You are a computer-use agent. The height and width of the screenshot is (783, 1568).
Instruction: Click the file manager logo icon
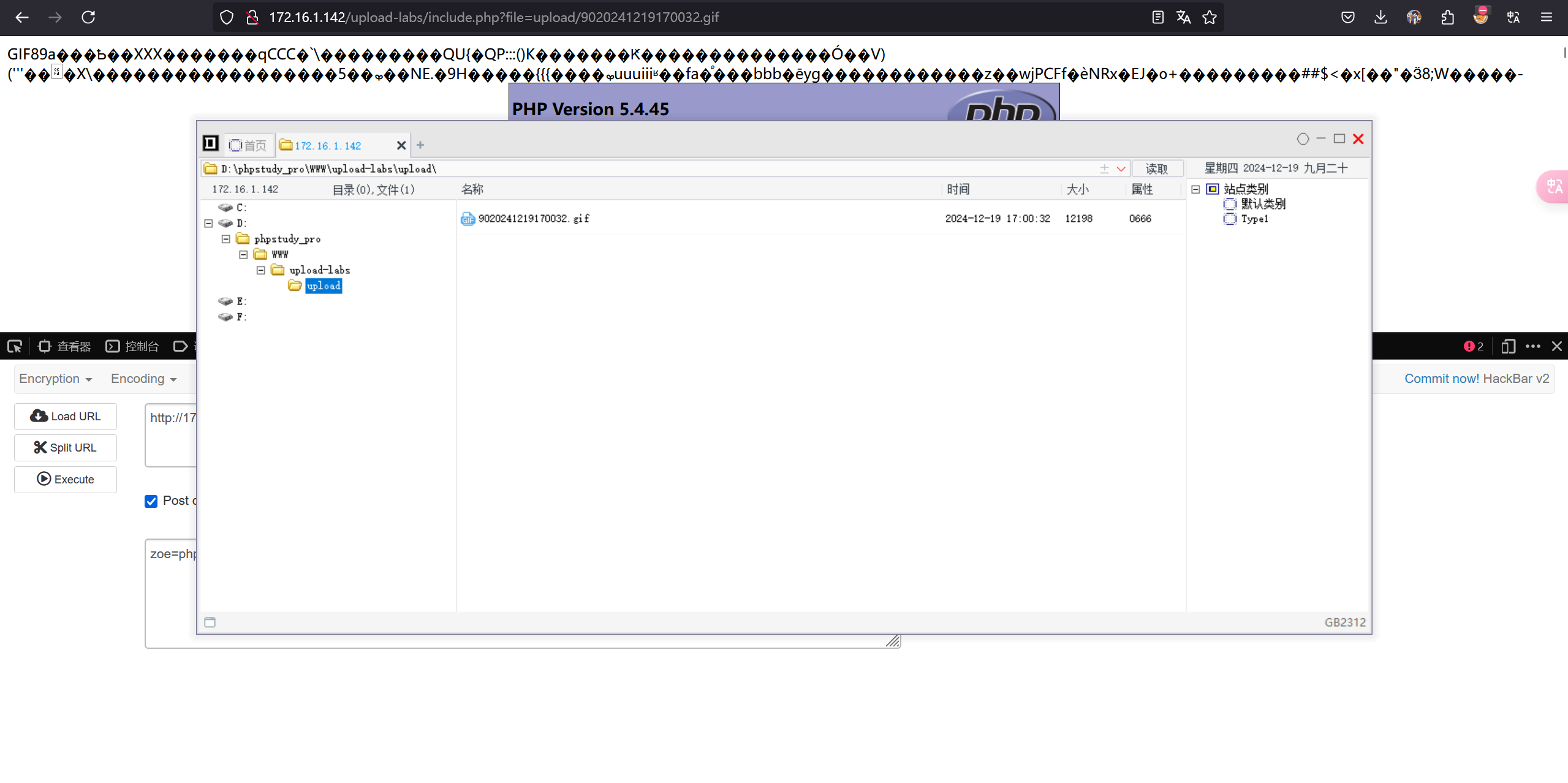(x=210, y=143)
